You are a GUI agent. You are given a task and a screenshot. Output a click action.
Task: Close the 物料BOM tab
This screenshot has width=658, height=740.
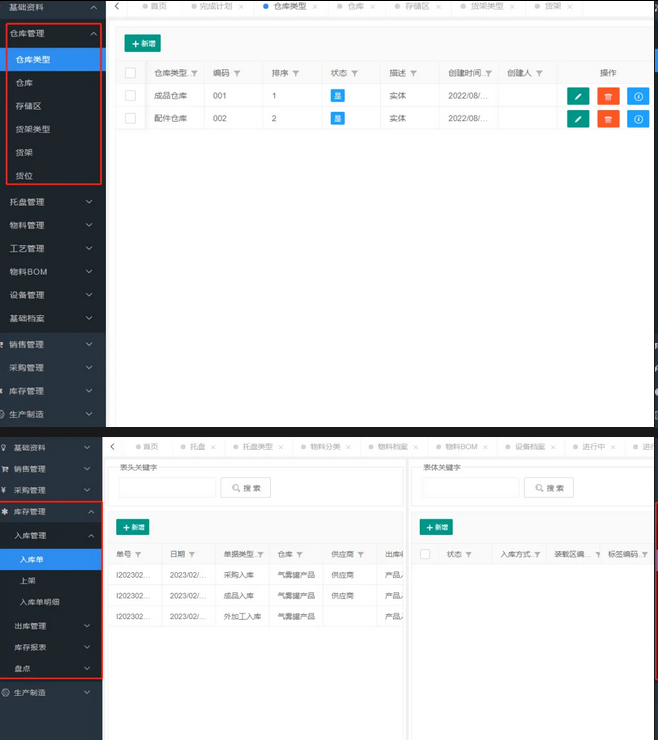point(485,447)
